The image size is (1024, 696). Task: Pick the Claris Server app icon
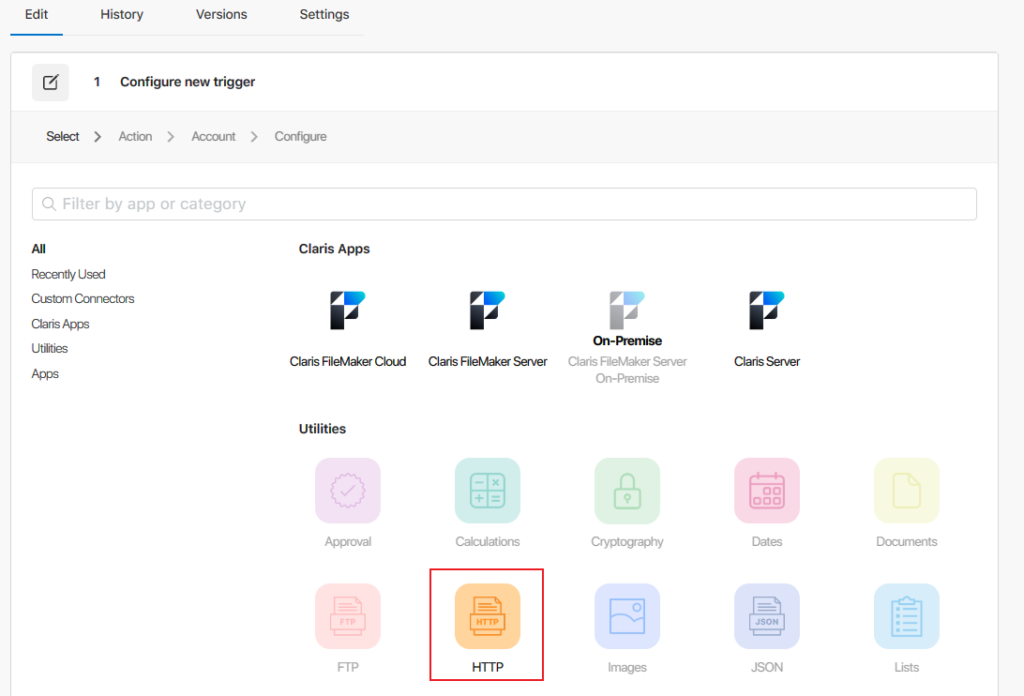[x=767, y=311]
